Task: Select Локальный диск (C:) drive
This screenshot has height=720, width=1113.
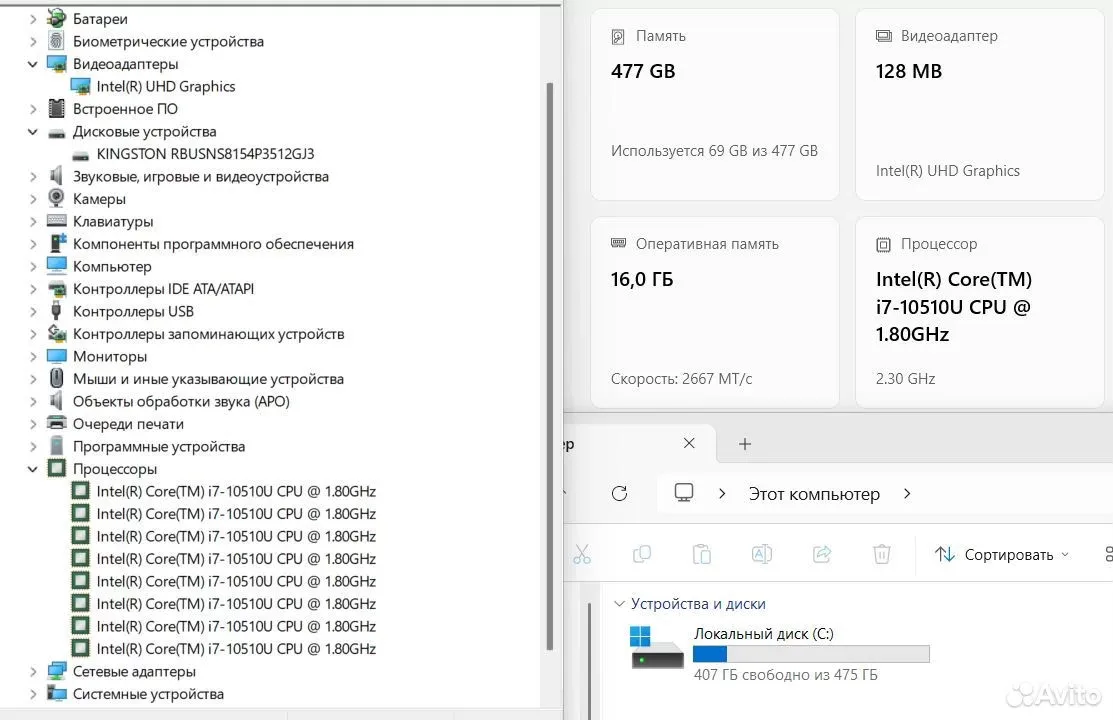Action: click(x=779, y=654)
